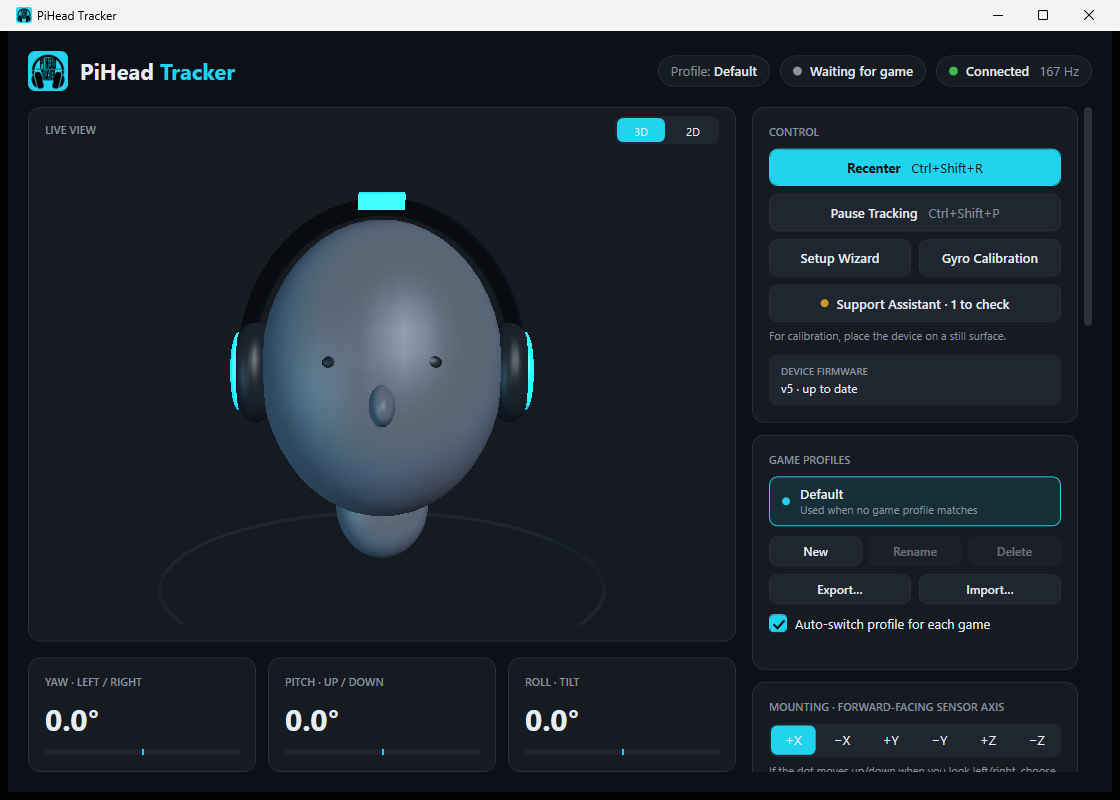Click the cyan sensor block atop the headband

381,201
